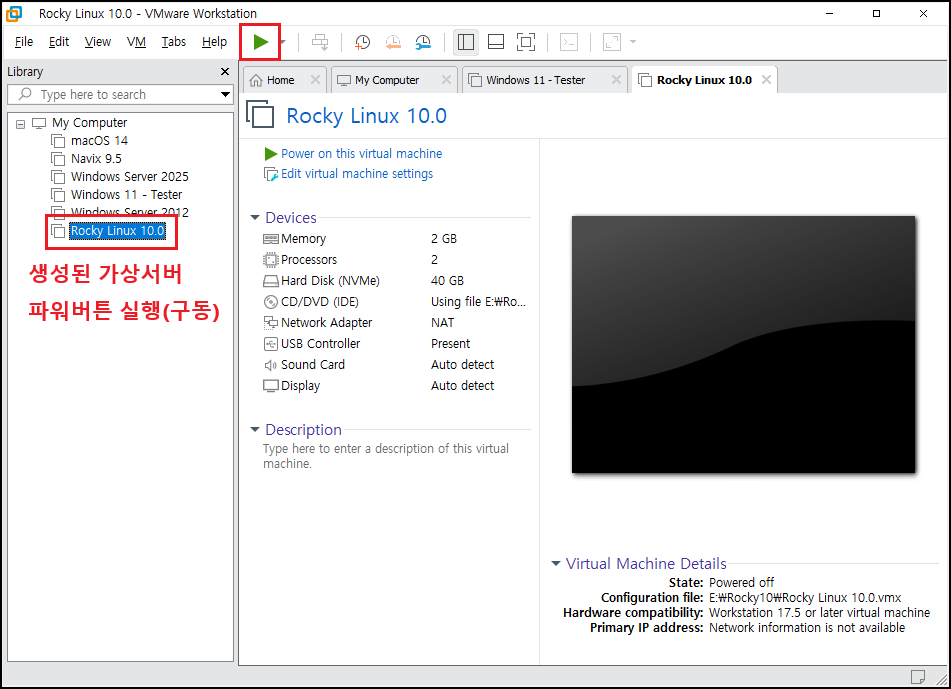Toggle the thumbnail bar view icon
Viewport: 951px width, 689px height.
pos(496,42)
